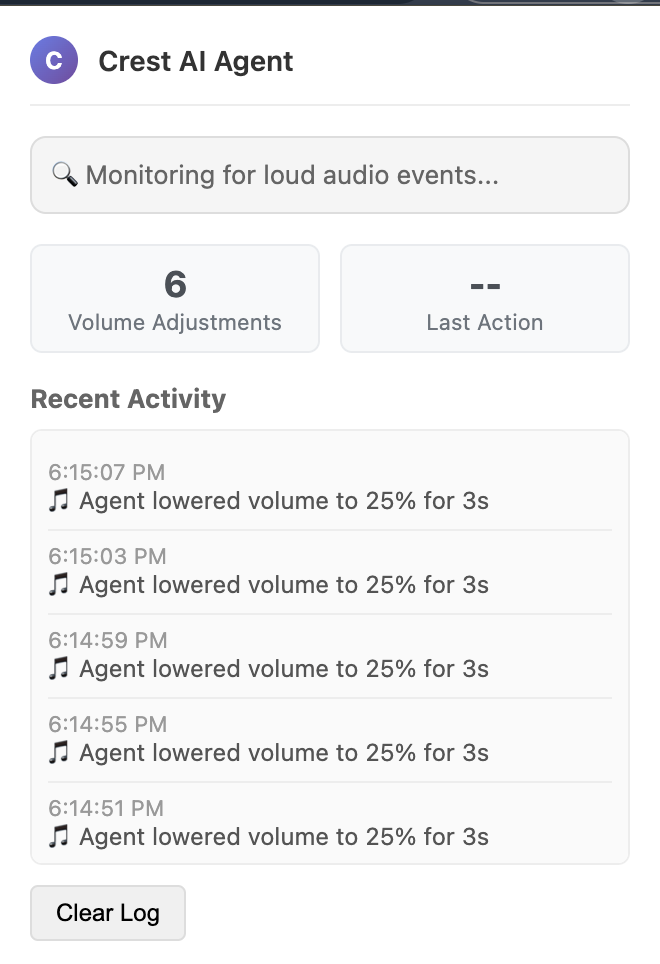
Task: Click the music note beside the 6:14:59 PM entry
Action: (x=57, y=669)
